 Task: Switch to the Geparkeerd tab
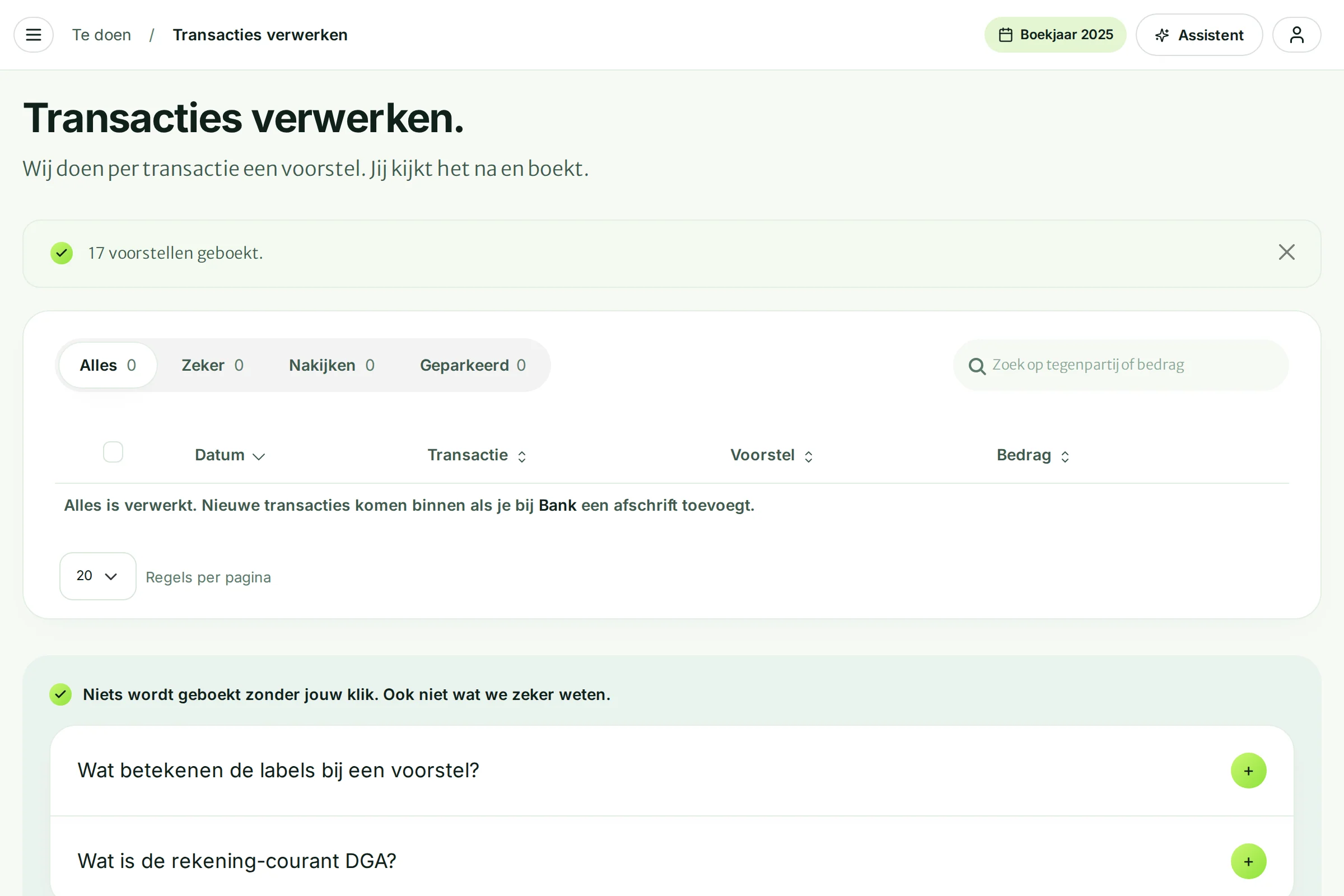pyautogui.click(x=473, y=365)
